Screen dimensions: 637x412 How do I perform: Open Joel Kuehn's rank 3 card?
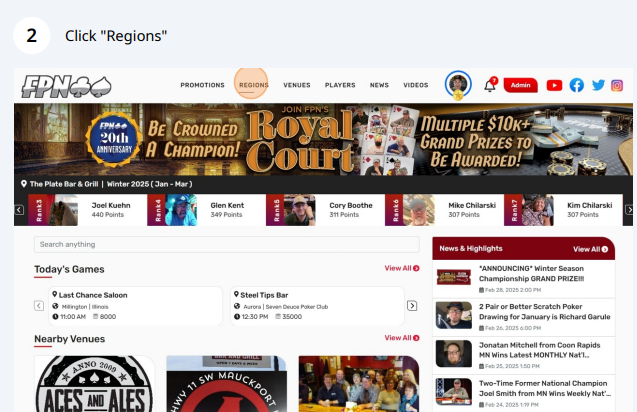pos(87,210)
